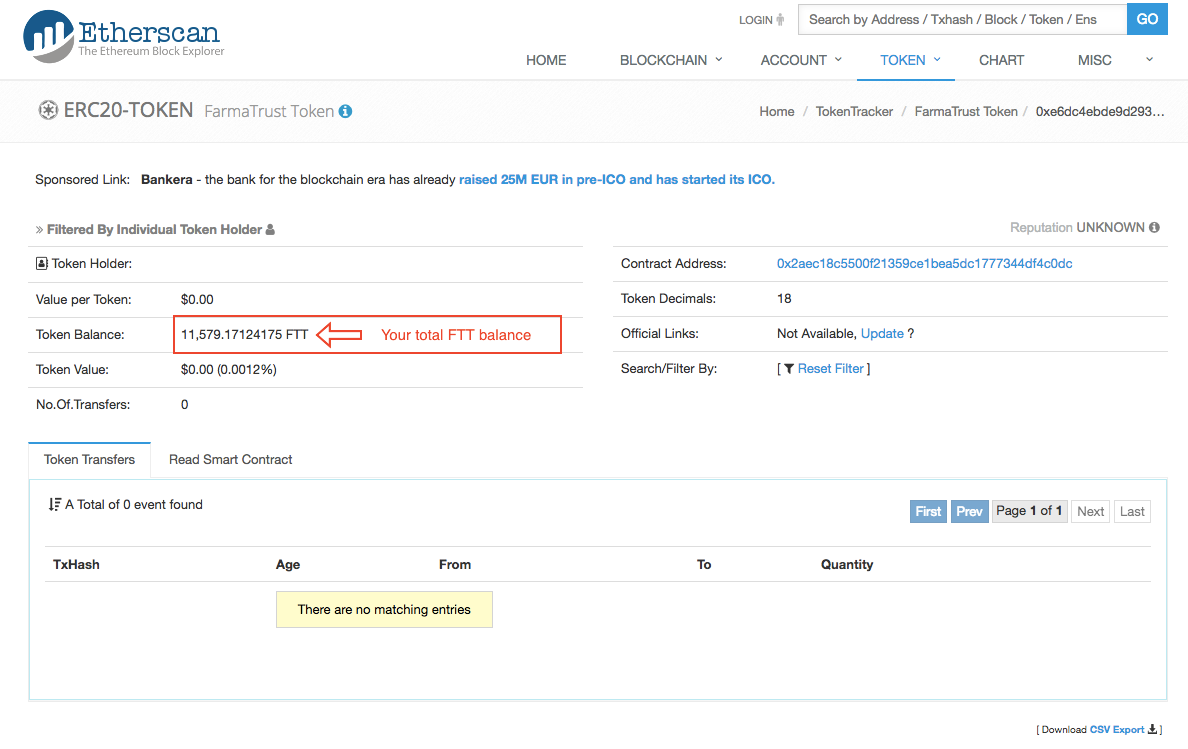Click the TxHash column header
Image resolution: width=1188 pixels, height=749 pixels.
pos(77,565)
